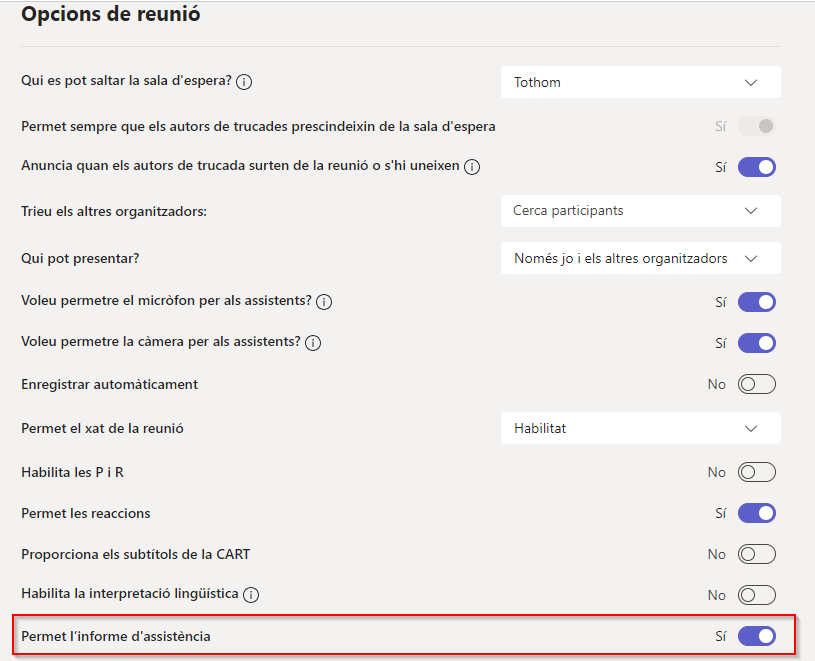
Task: Click label Proporciona els subtítols de la CART
Action: coord(135,554)
